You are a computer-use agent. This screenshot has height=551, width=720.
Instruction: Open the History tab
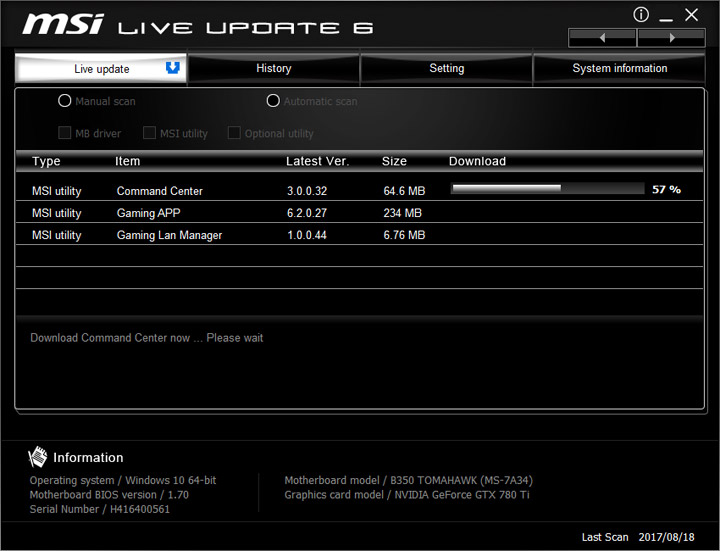274,68
